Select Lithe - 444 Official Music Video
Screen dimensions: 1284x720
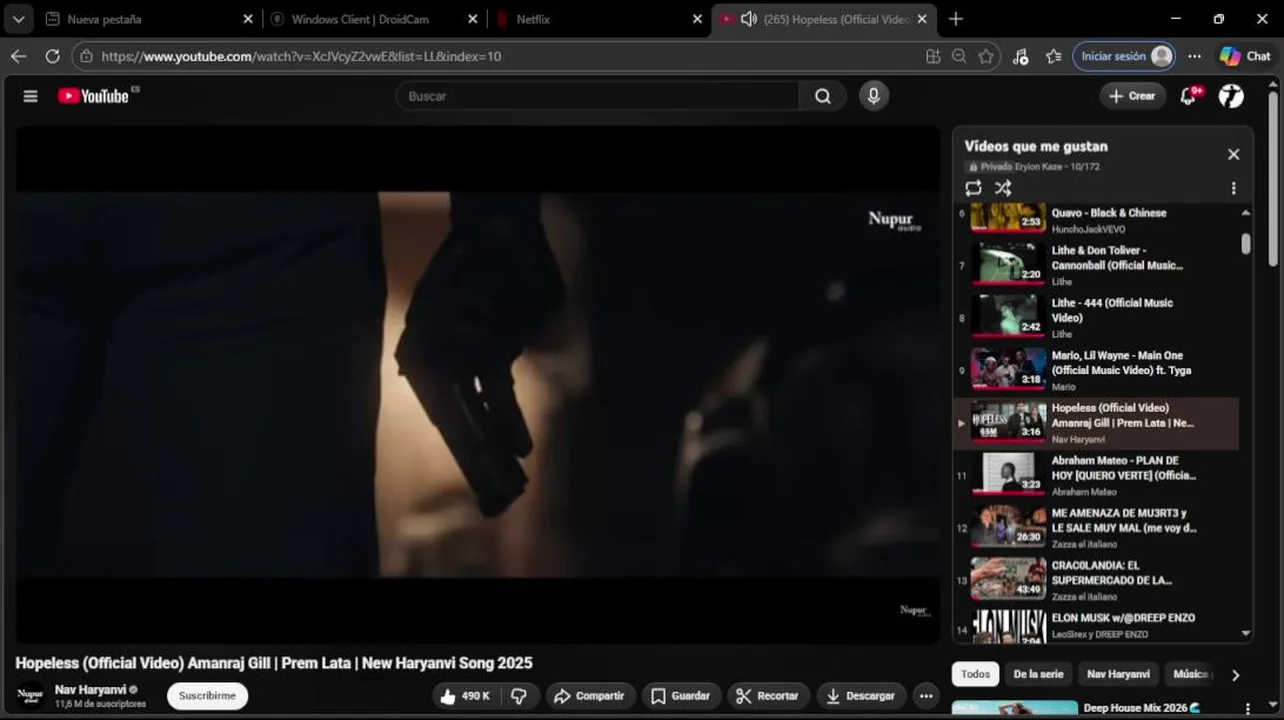point(1096,317)
